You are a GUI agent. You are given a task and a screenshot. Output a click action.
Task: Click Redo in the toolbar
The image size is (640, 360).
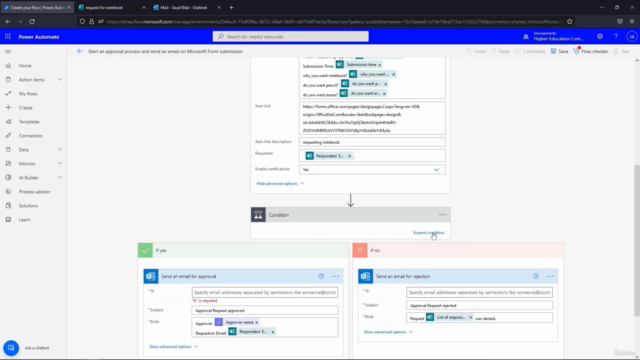[x=500, y=51]
